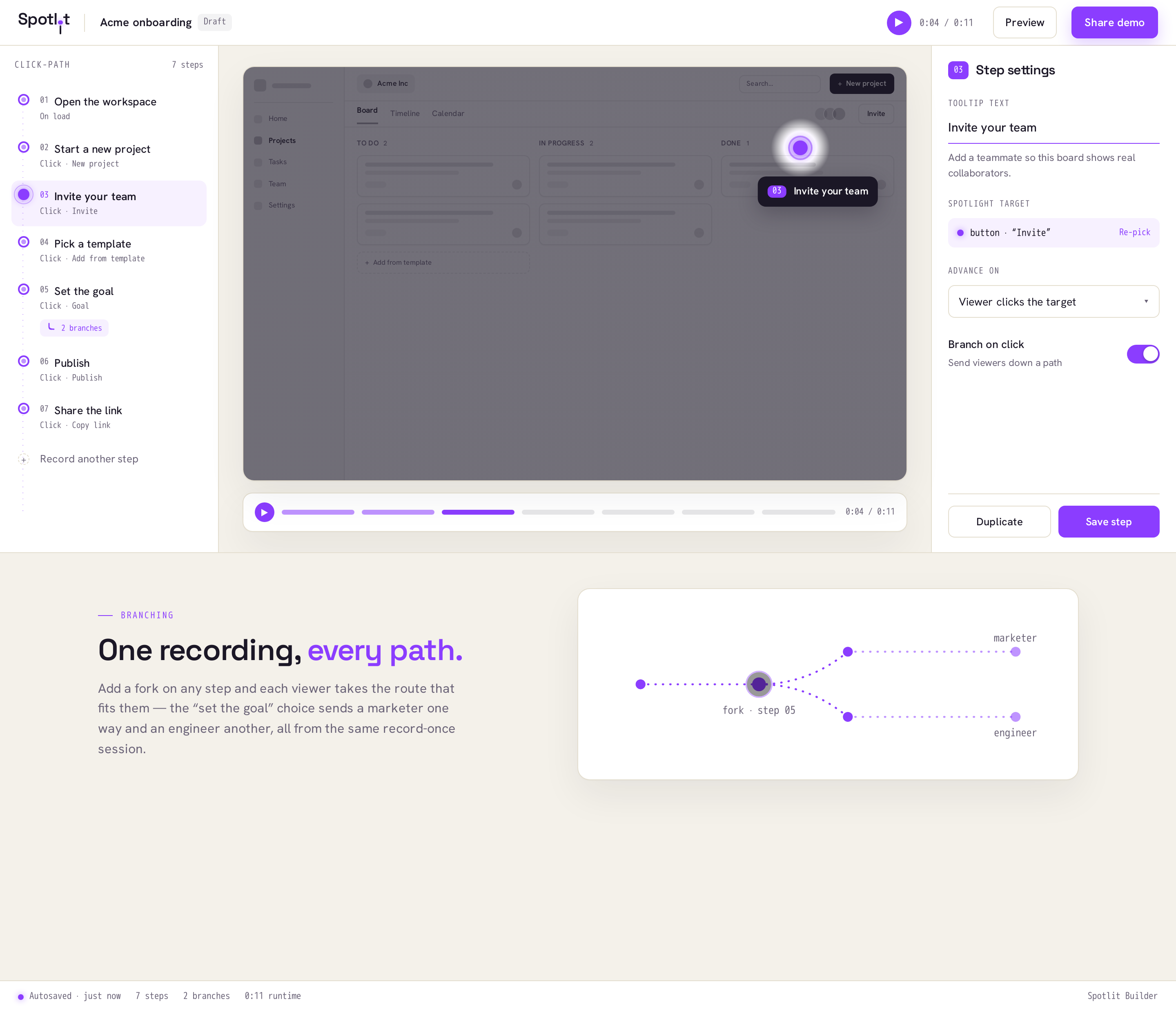Toggle the Branch on click switch

click(x=1143, y=354)
